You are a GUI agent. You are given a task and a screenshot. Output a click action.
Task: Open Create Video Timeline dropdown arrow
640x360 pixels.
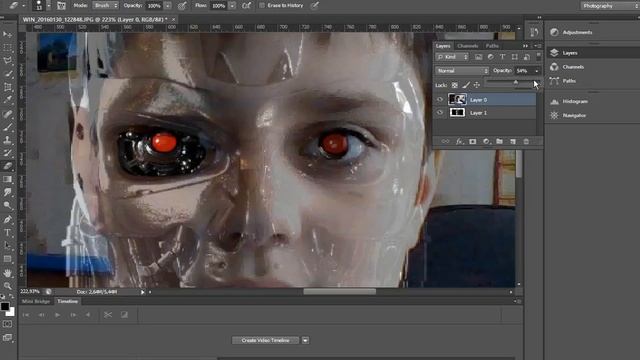[x=305, y=340]
